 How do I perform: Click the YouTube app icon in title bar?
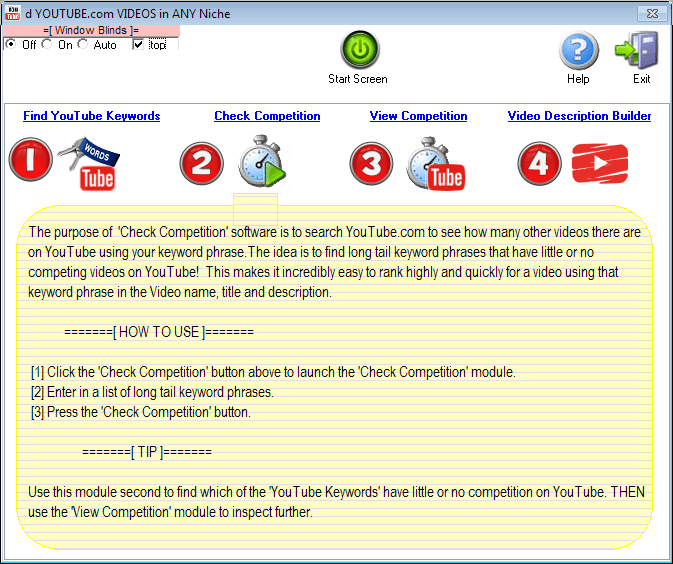coord(12,13)
